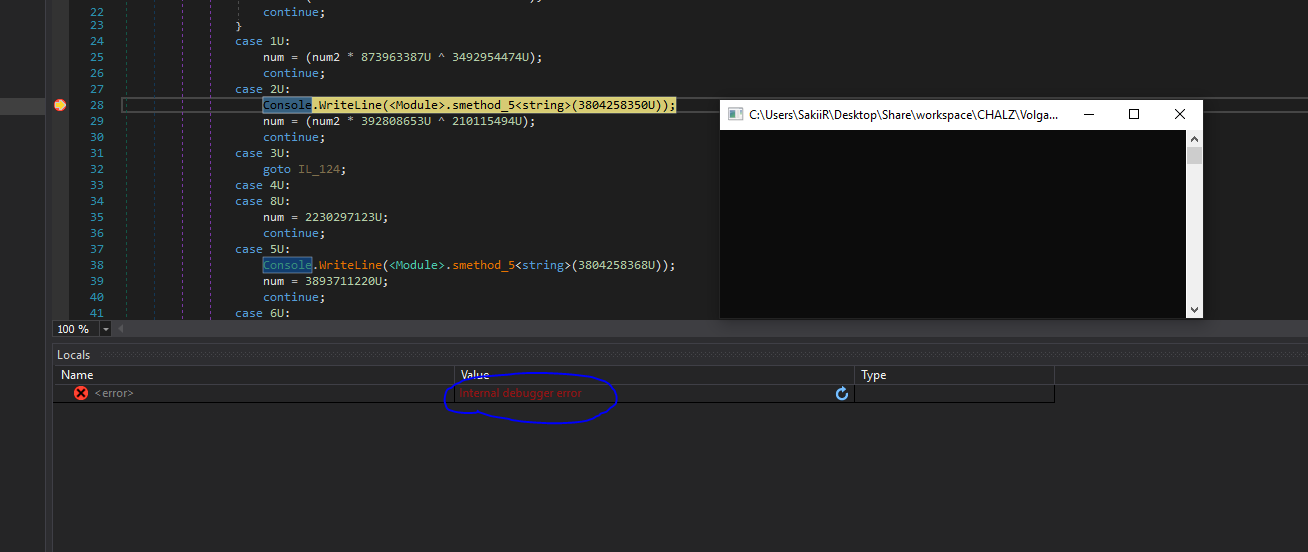Click the red error icon in Locals
This screenshot has width=1308, height=552.
tap(81, 393)
